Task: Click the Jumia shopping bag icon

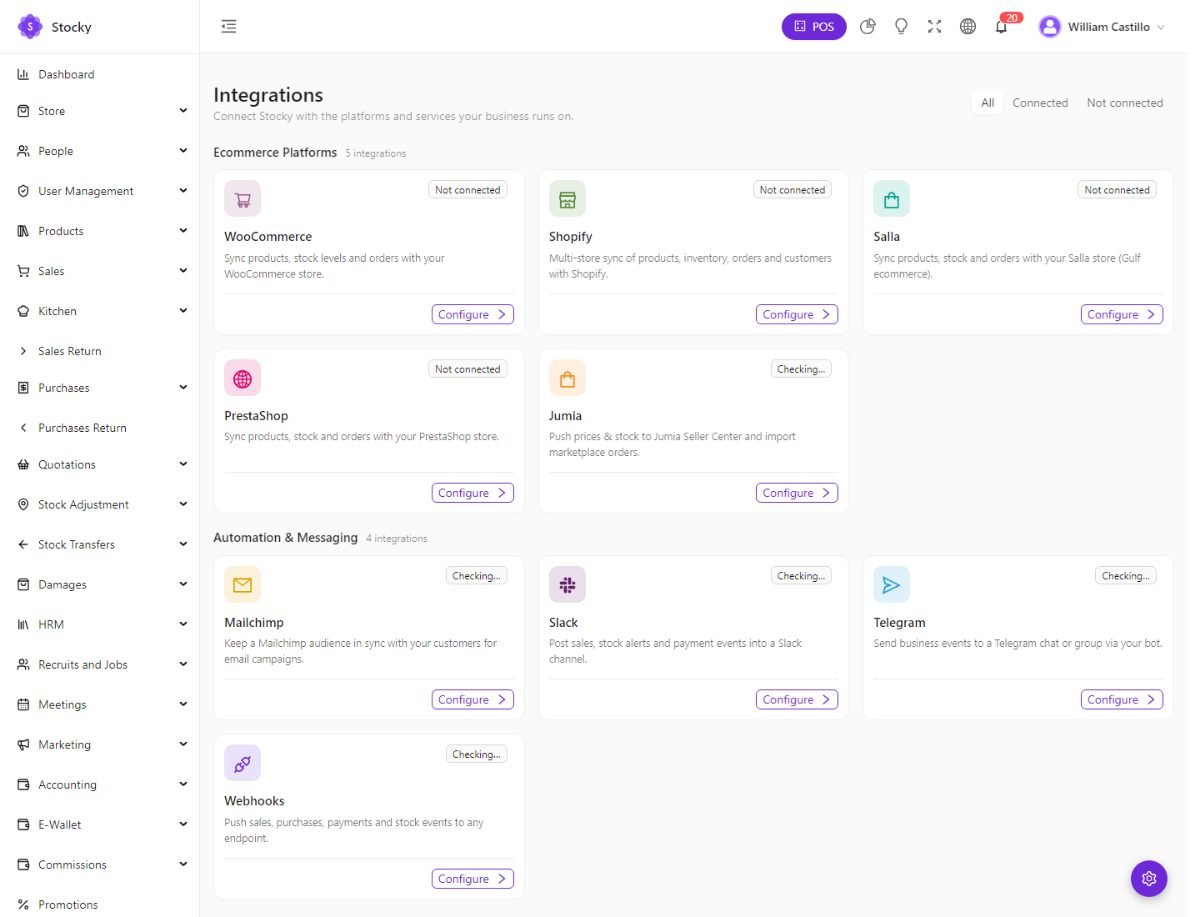Action: click(x=567, y=378)
